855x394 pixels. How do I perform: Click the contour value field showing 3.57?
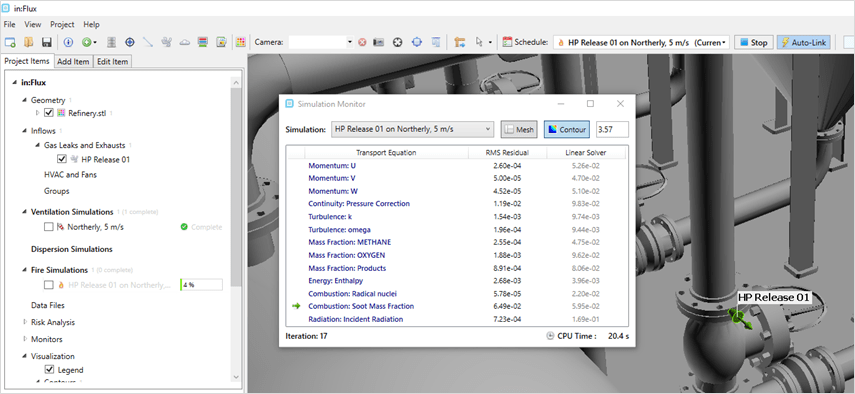612,129
